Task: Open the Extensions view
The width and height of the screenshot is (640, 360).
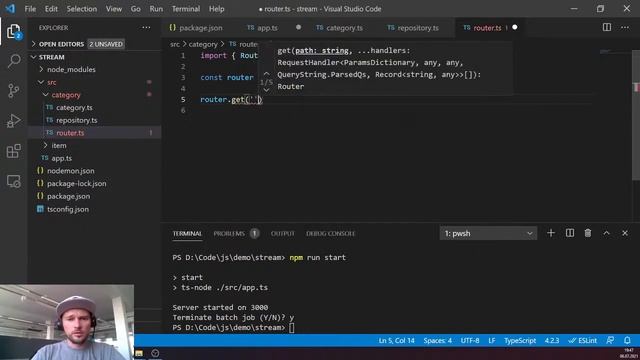Action: tap(13, 151)
